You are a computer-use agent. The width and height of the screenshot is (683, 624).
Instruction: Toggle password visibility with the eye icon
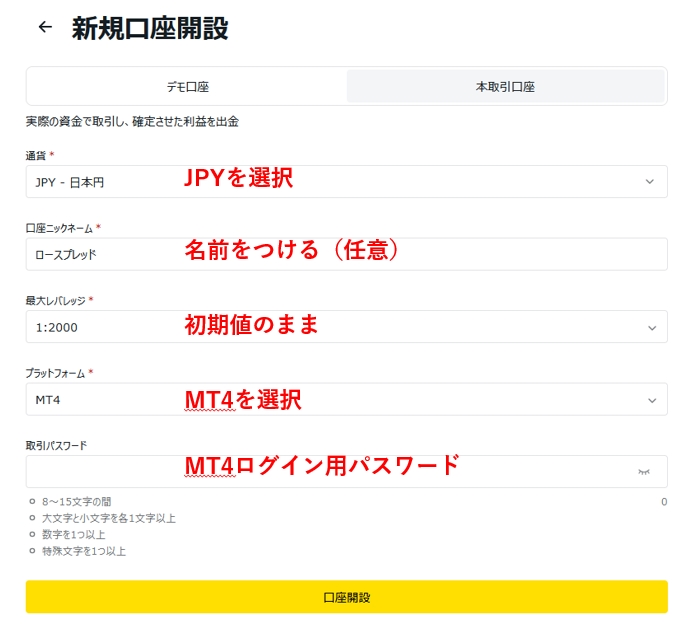click(644, 472)
